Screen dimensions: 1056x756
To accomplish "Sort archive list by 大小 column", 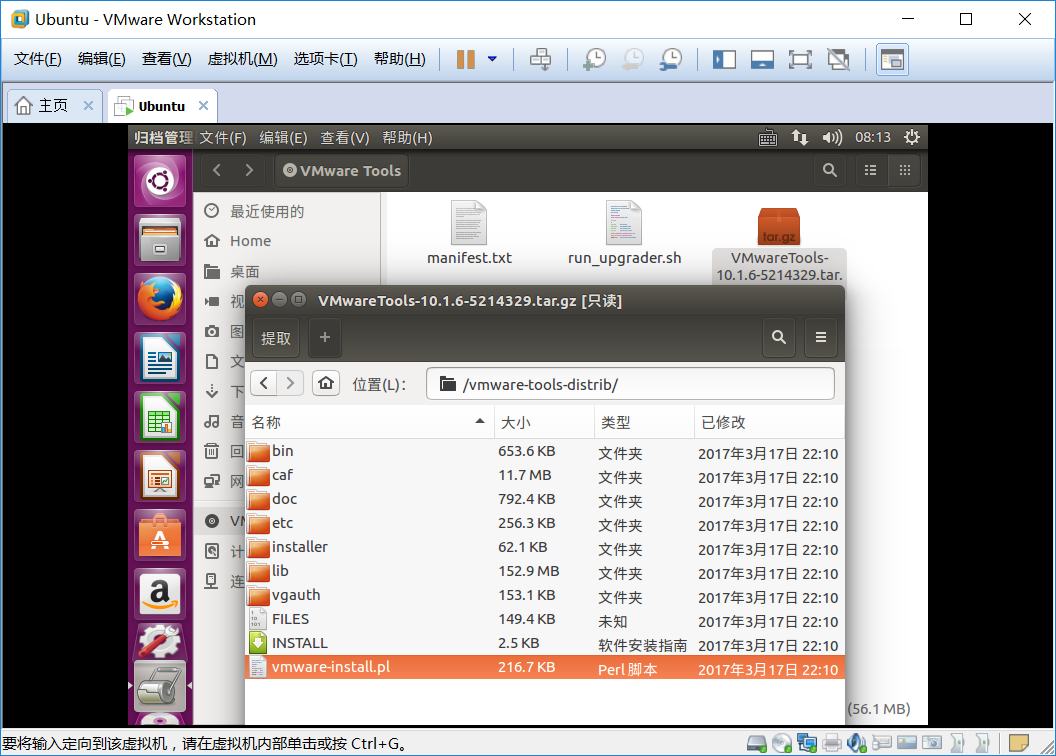I will point(544,422).
